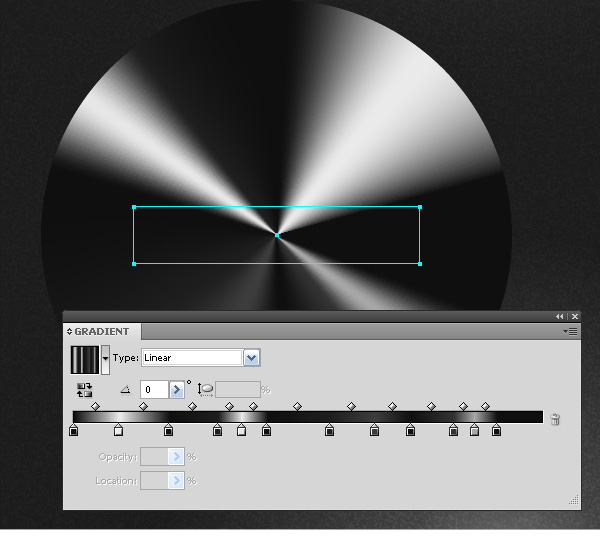Close the Gradient panel

click(575, 316)
